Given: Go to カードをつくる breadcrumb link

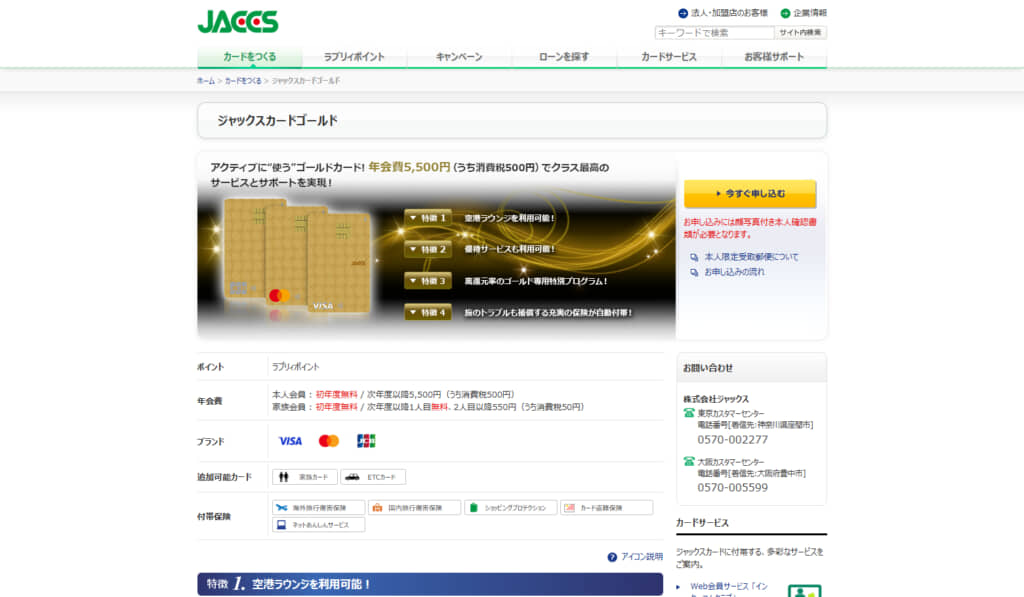Looking at the screenshot, I should pos(243,81).
